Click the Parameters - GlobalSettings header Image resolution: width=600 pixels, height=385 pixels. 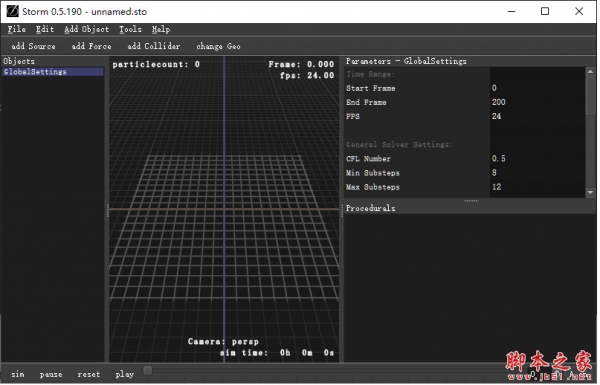click(x=406, y=61)
